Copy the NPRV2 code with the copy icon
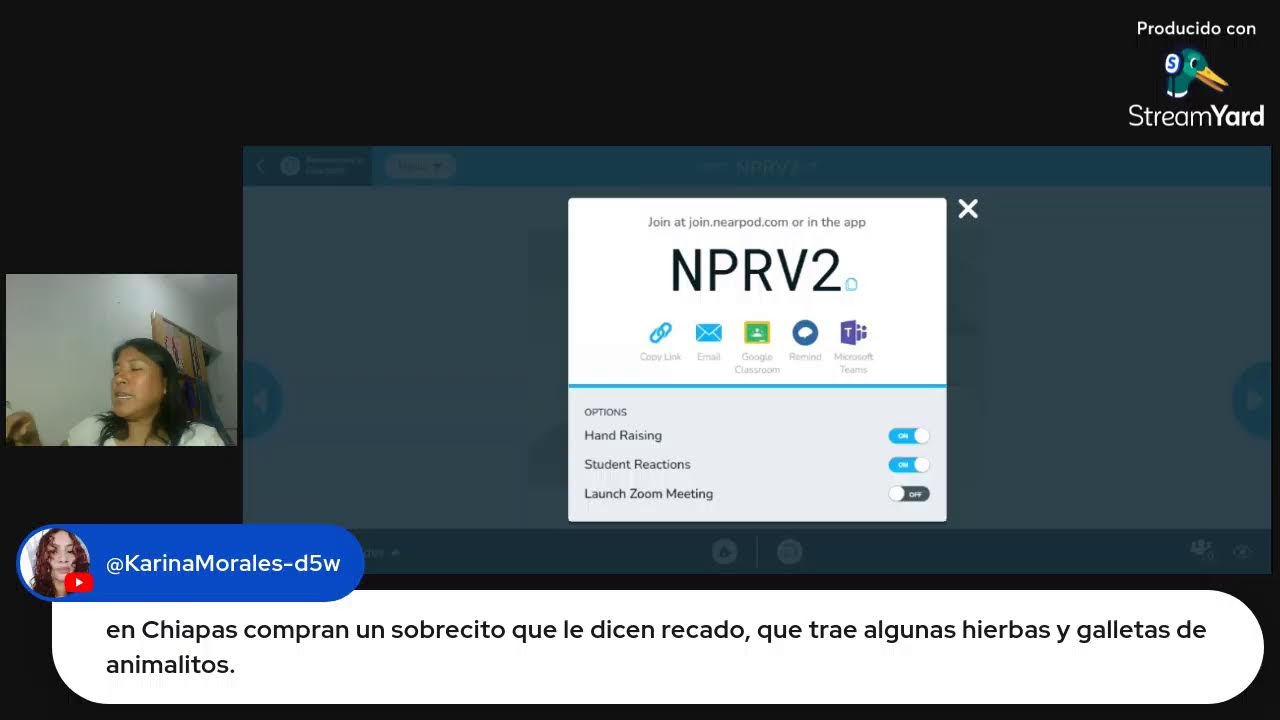Screen dimensions: 1280x720 click(851, 284)
